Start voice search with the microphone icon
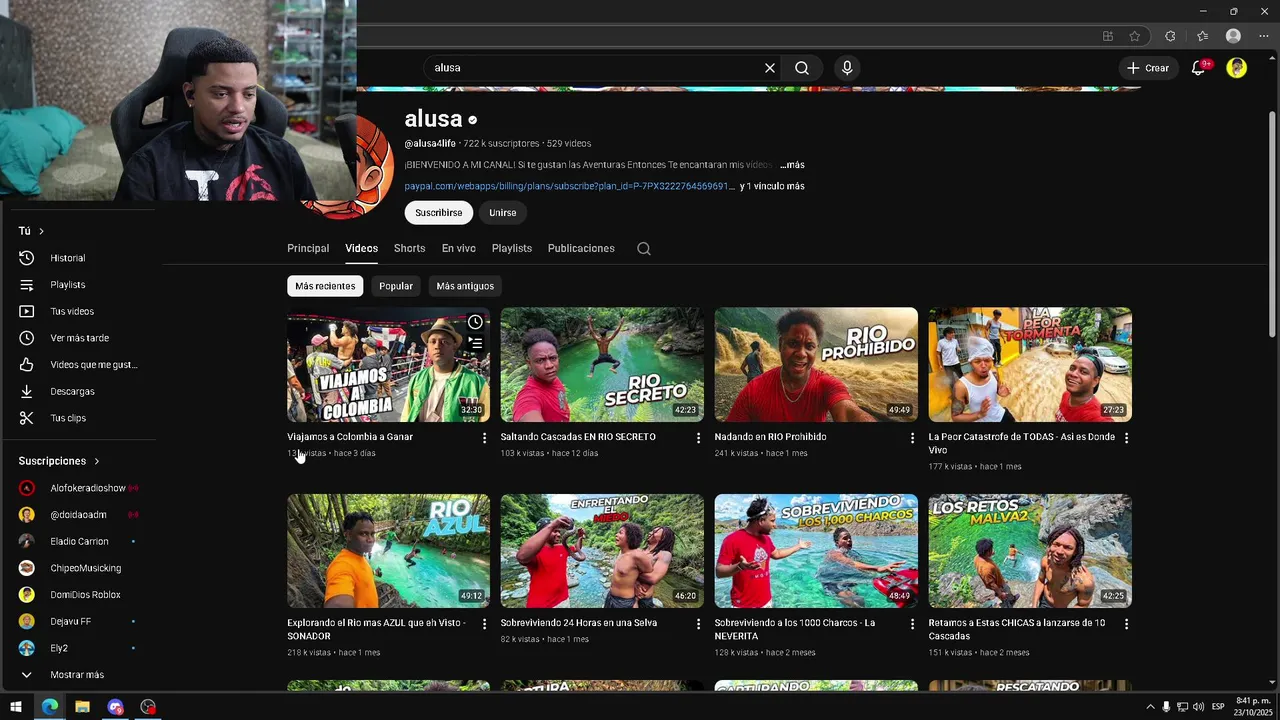The height and width of the screenshot is (720, 1280). 847,68
